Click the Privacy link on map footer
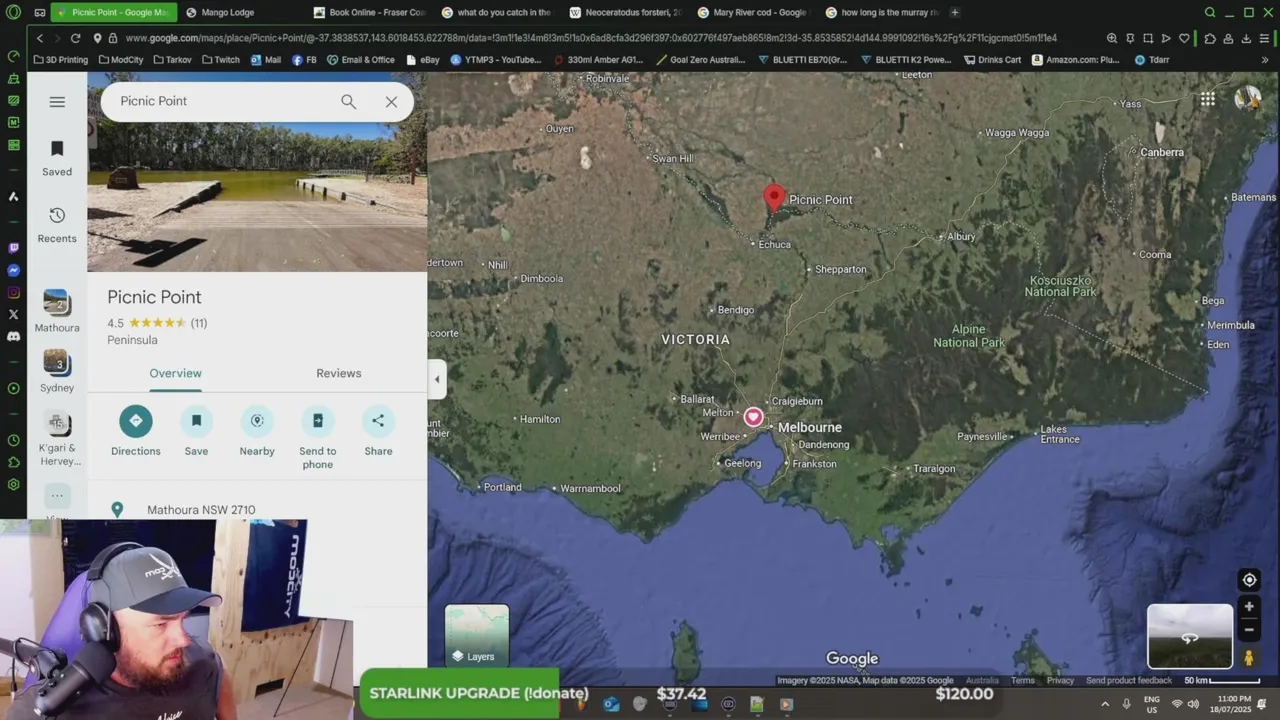Viewport: 1280px width, 720px height. click(1060, 681)
